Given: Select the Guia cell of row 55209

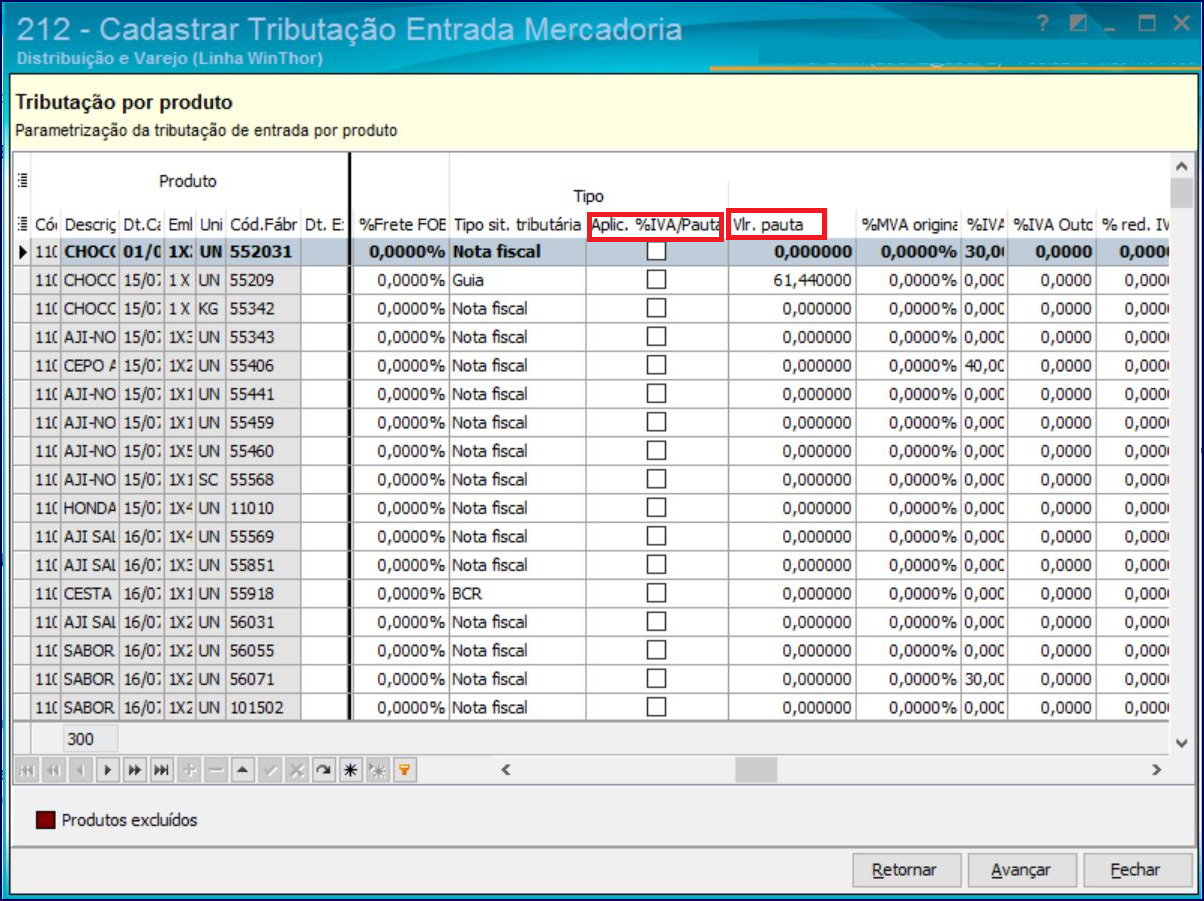Looking at the screenshot, I should (517, 280).
